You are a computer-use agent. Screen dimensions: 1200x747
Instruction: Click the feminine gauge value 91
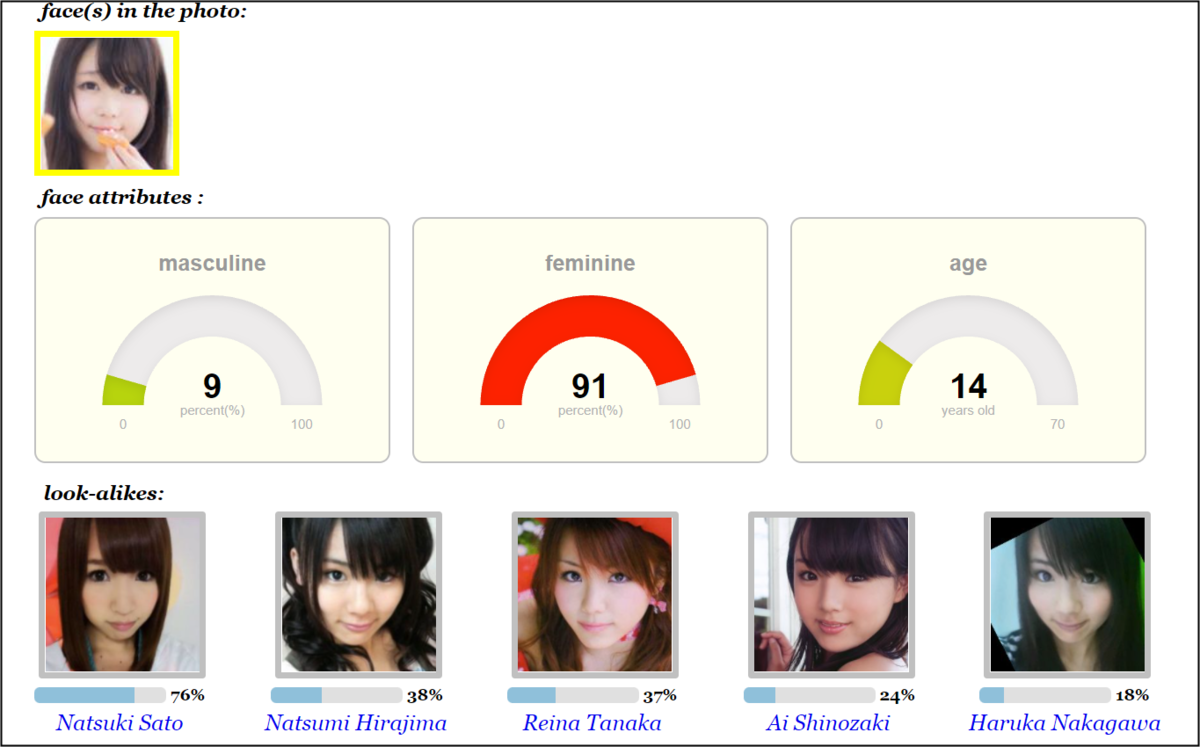(590, 386)
